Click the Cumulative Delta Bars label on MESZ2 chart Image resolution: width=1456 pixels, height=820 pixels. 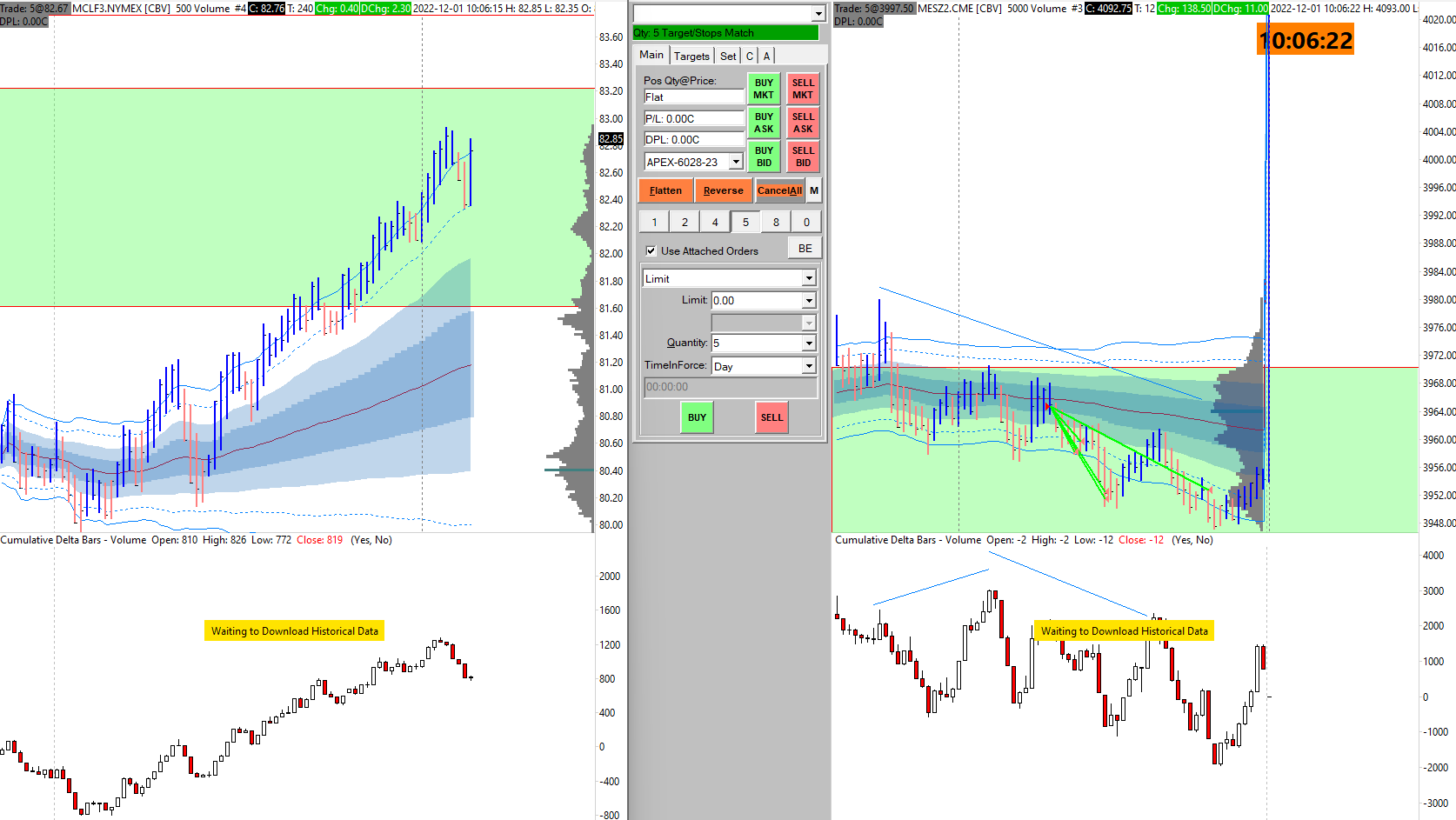[x=908, y=540]
